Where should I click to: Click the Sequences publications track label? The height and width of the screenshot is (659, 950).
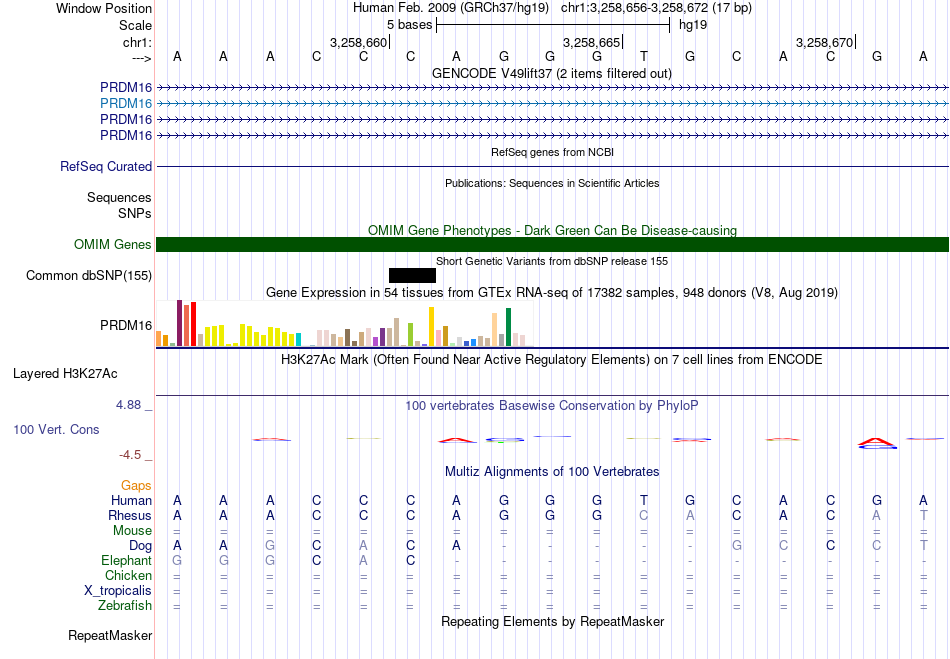pyautogui.click(x=119, y=197)
